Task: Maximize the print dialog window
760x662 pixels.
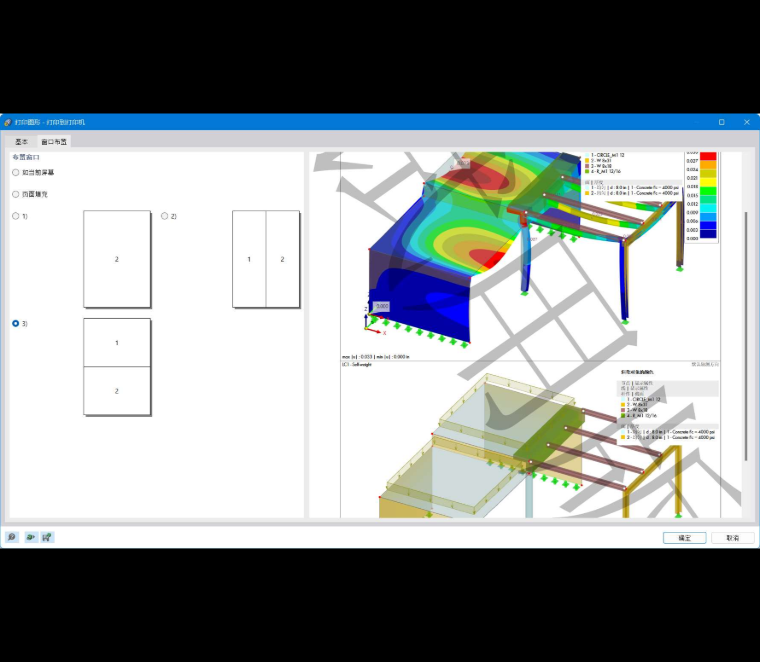Action: tap(721, 122)
